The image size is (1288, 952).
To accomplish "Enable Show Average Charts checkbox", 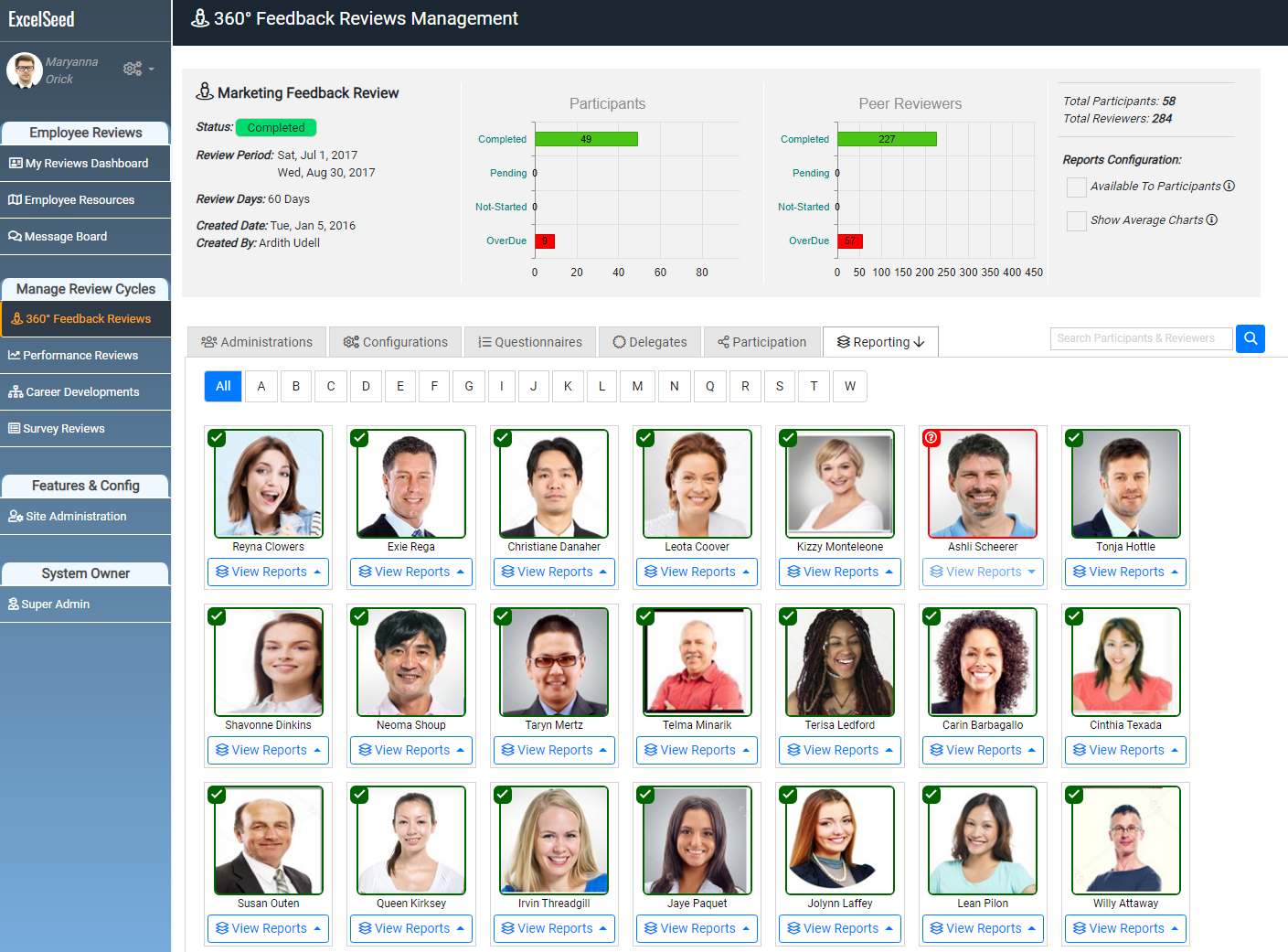I will pos(1076,220).
